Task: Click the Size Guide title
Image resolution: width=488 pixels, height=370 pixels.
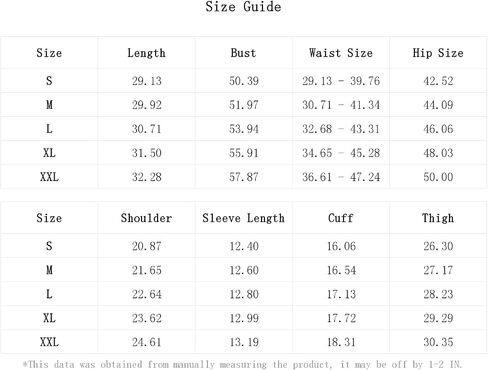Action: 243,7
